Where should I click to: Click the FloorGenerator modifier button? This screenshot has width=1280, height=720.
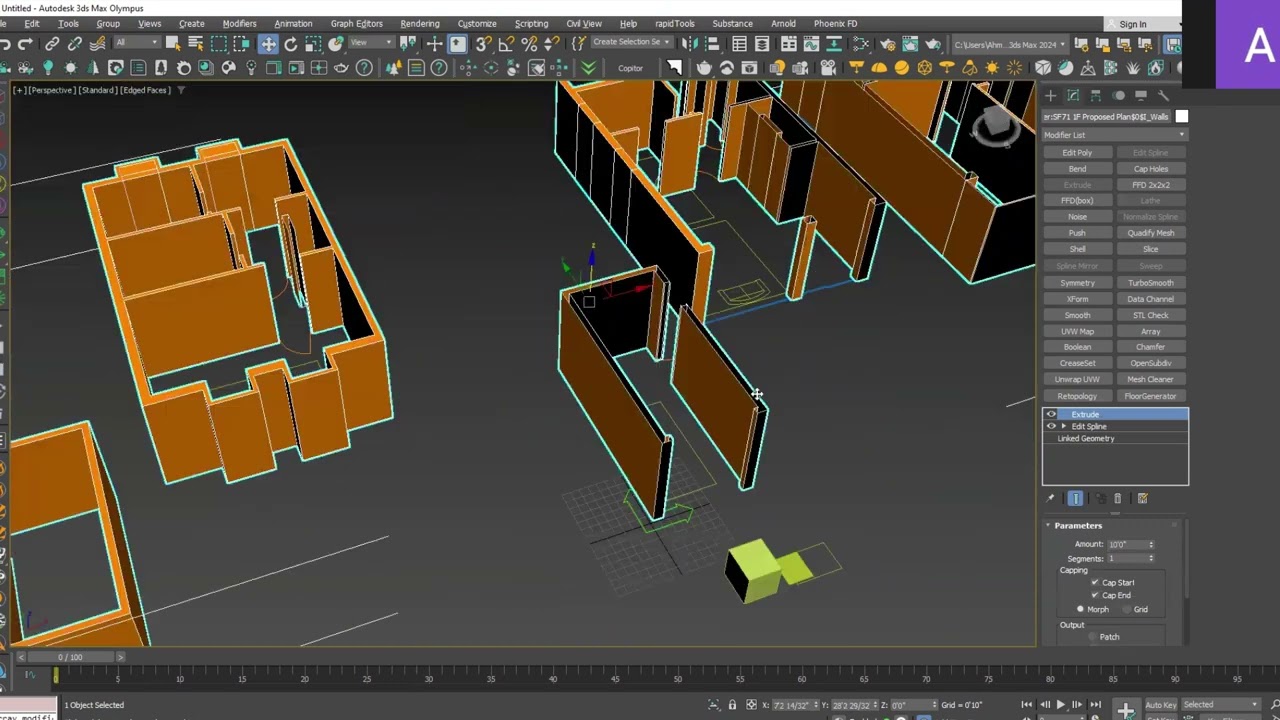[x=1151, y=396]
